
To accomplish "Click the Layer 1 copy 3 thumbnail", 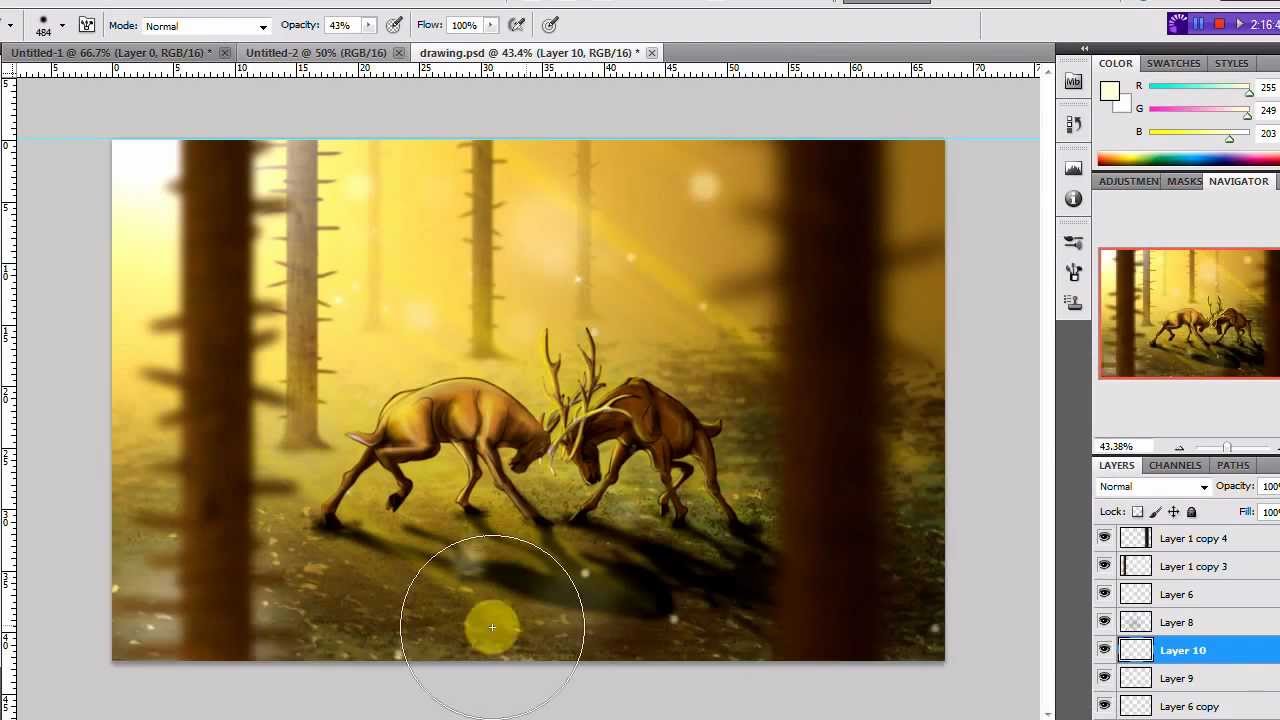I will (1135, 566).
